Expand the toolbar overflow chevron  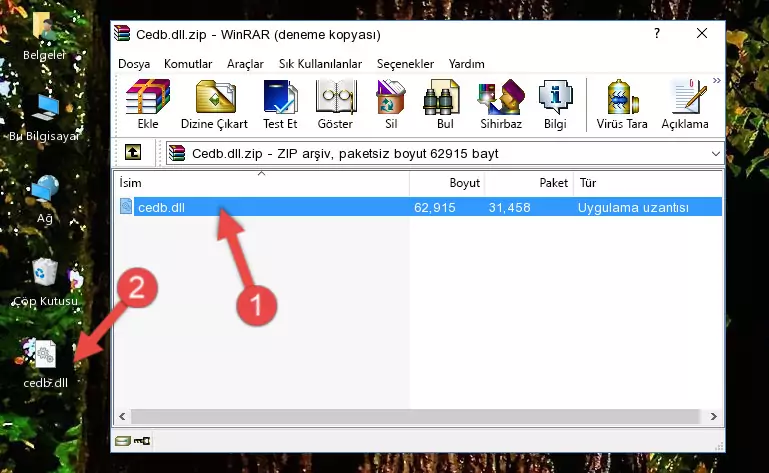point(717,81)
